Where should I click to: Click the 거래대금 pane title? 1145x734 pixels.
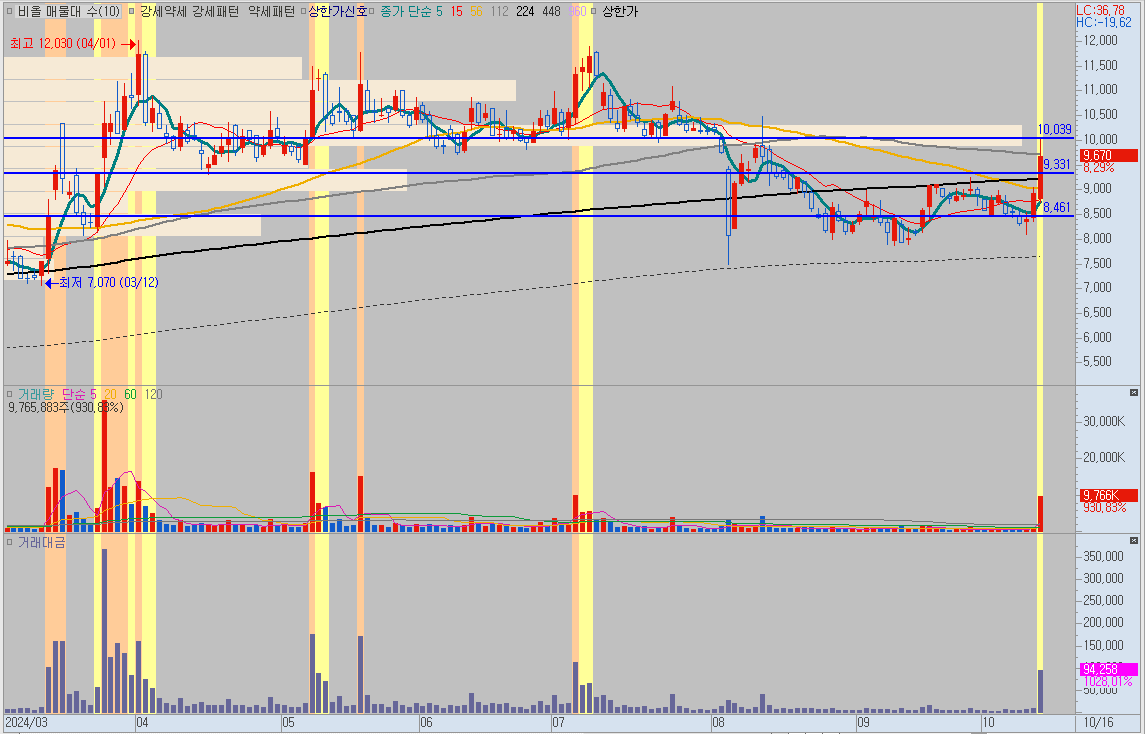point(41,543)
